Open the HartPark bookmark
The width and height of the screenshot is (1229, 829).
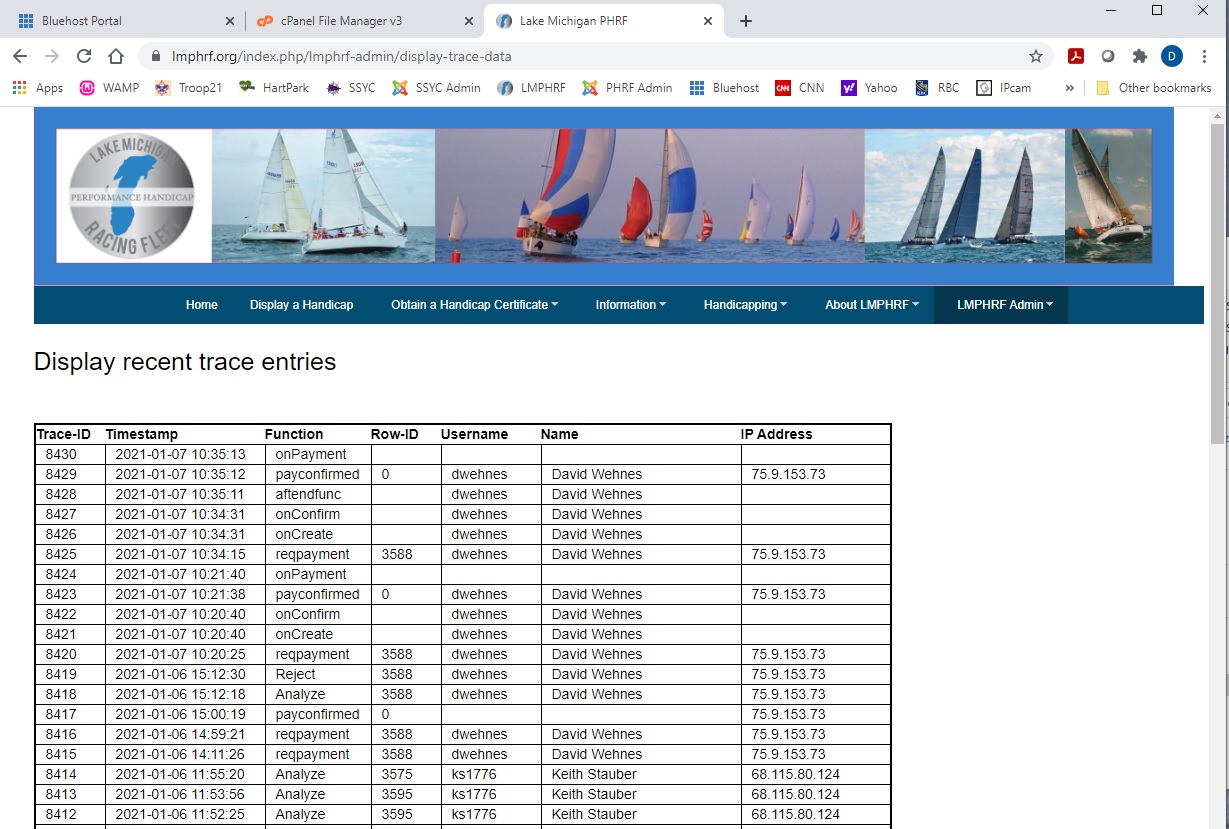click(274, 88)
